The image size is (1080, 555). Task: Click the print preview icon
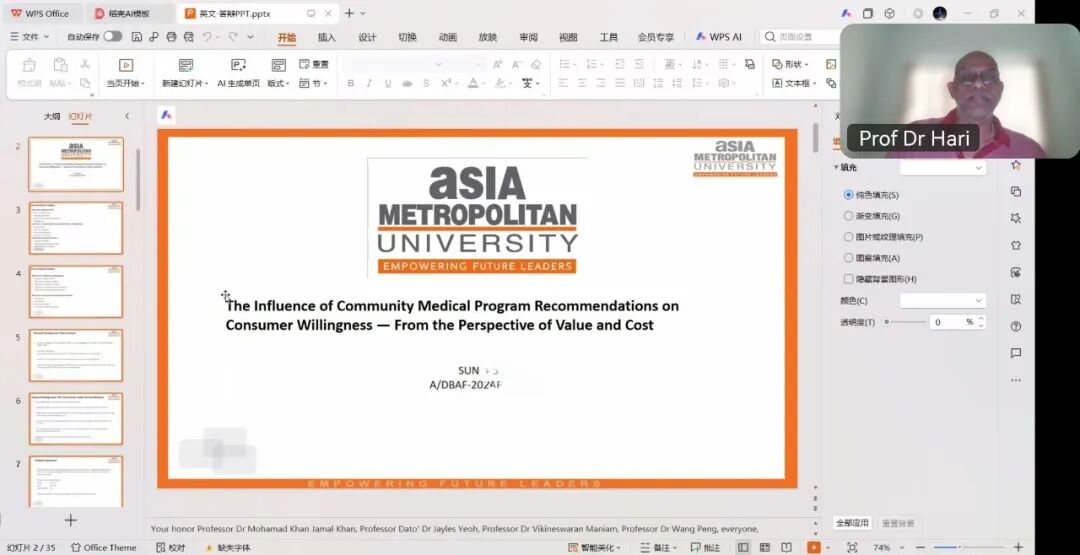coord(188,36)
